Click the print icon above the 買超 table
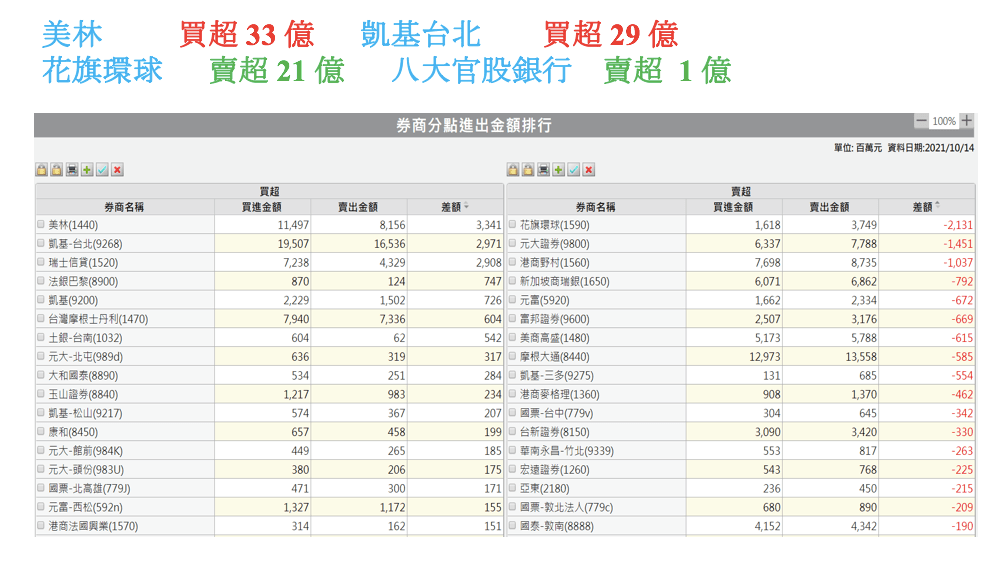Screen dimensions: 1004x563 click(x=72, y=170)
